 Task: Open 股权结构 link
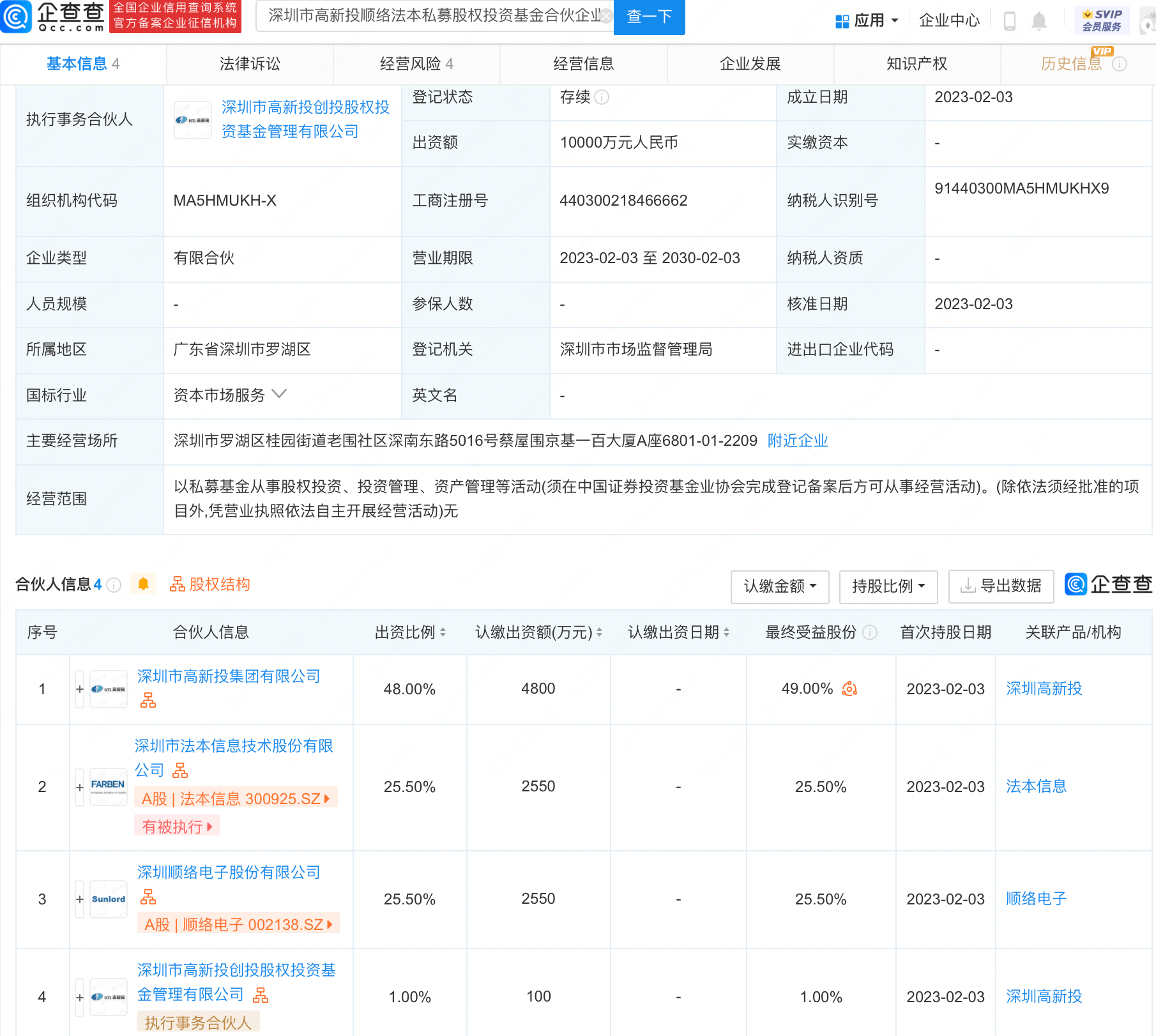(x=209, y=584)
